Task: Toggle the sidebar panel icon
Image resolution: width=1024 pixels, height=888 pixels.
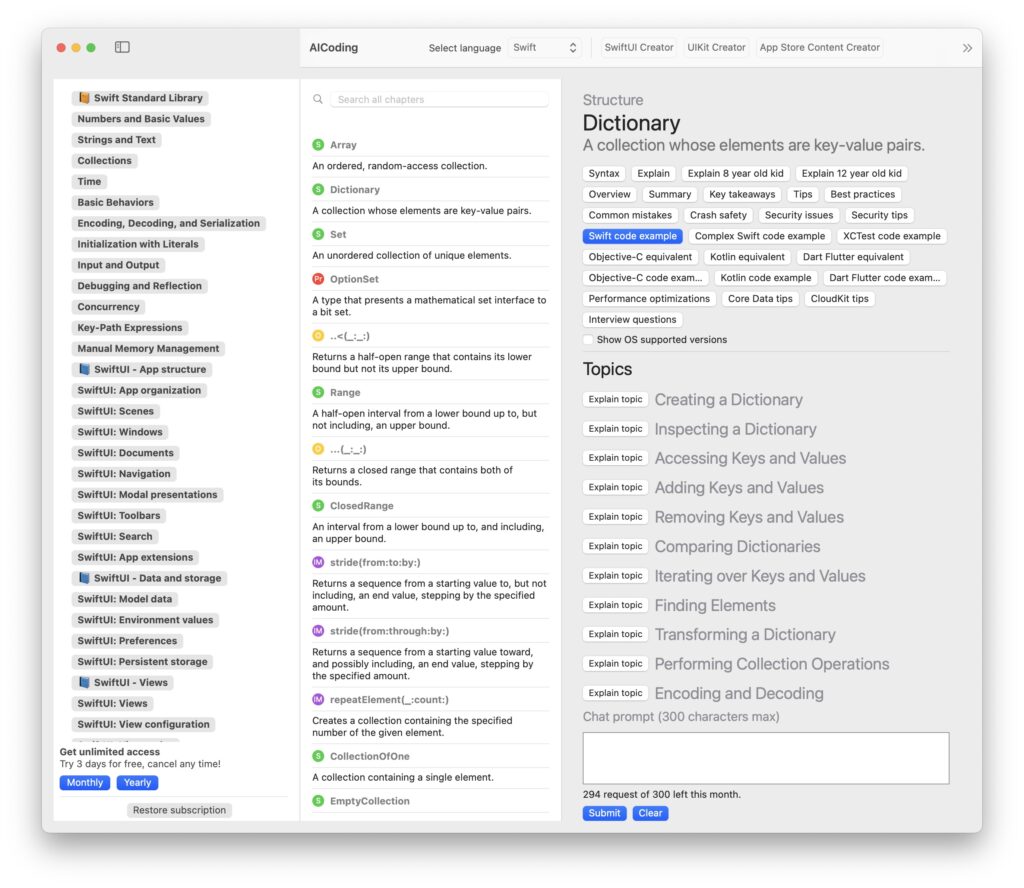Action: (x=122, y=47)
